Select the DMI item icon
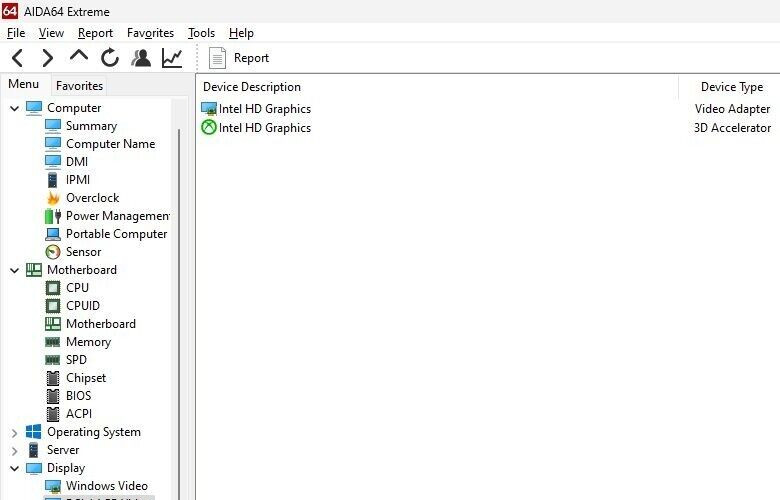 (x=53, y=162)
